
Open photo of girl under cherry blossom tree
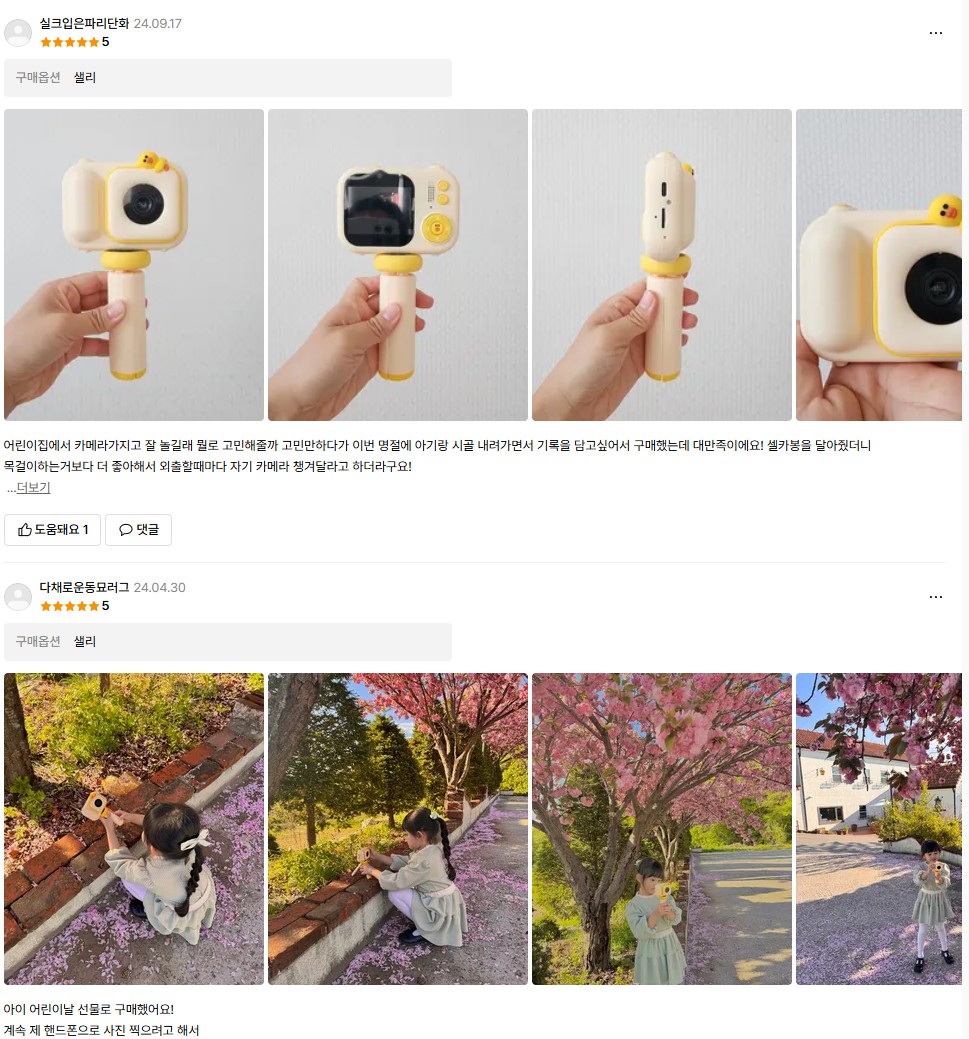point(661,829)
